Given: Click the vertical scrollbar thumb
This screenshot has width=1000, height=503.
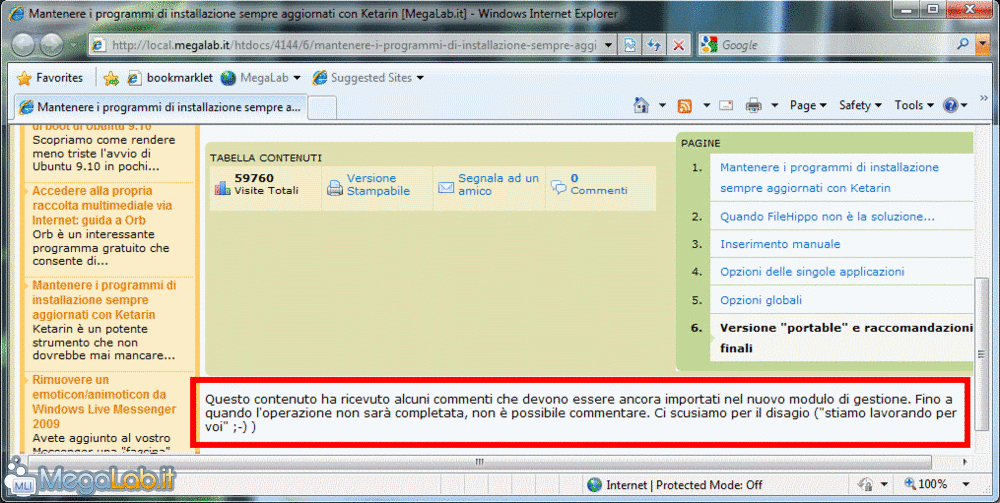Looking at the screenshot, I should (x=983, y=354).
